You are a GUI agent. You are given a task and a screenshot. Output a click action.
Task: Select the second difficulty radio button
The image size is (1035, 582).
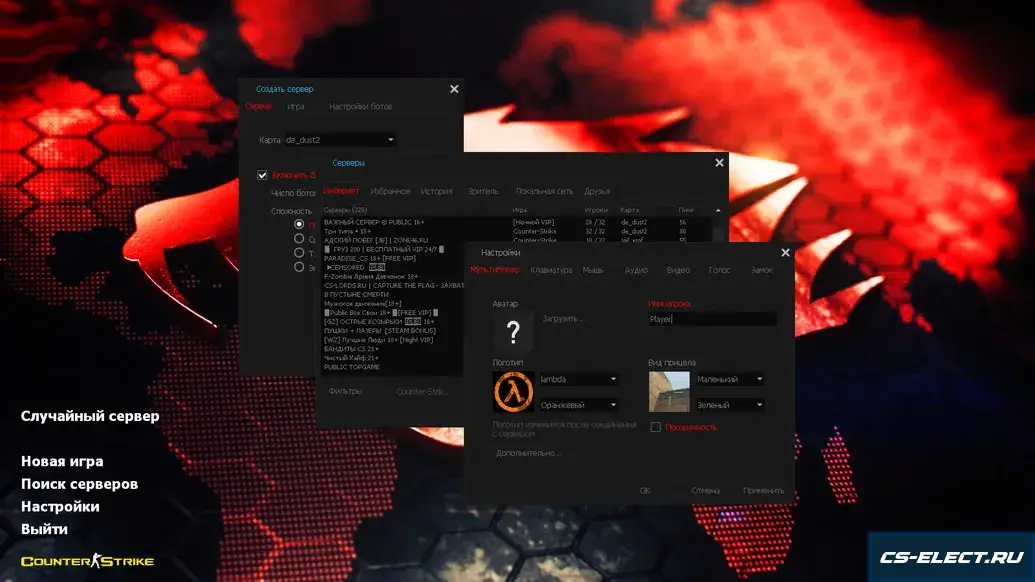pyautogui.click(x=299, y=239)
